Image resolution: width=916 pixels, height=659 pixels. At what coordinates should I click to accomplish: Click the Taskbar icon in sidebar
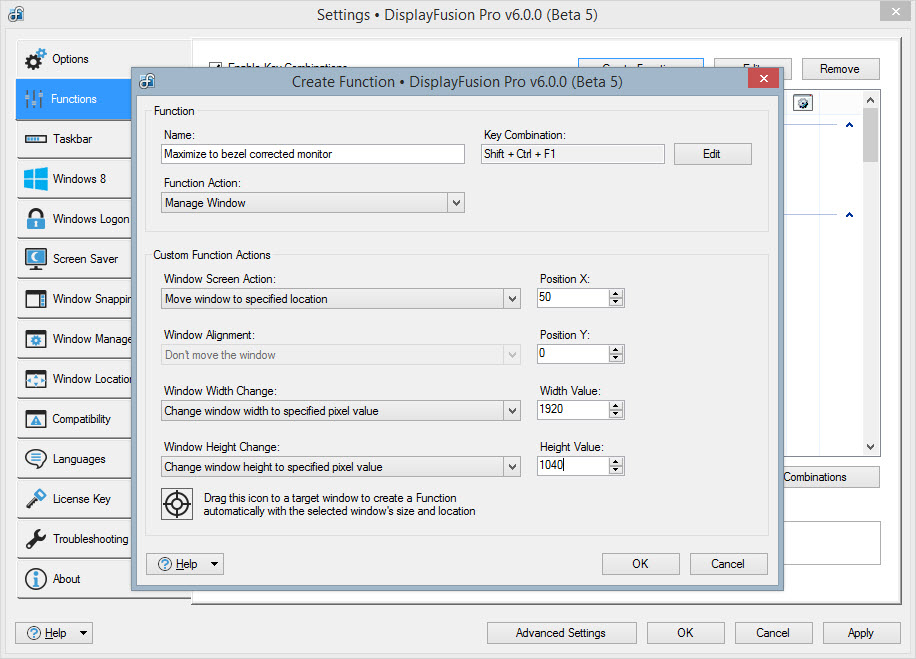pos(36,139)
